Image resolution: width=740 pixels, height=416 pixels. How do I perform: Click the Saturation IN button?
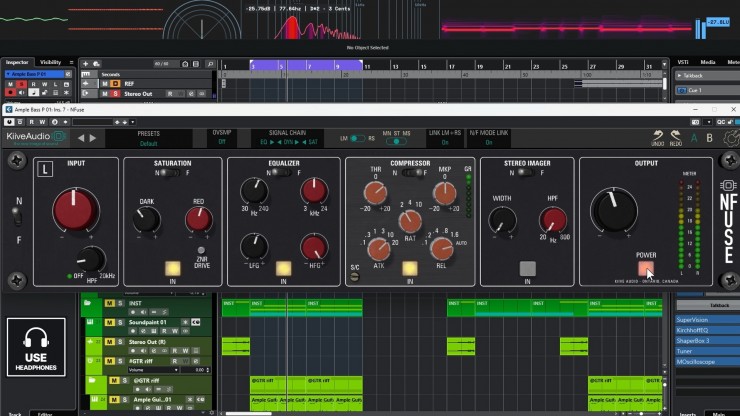pyautogui.click(x=173, y=269)
